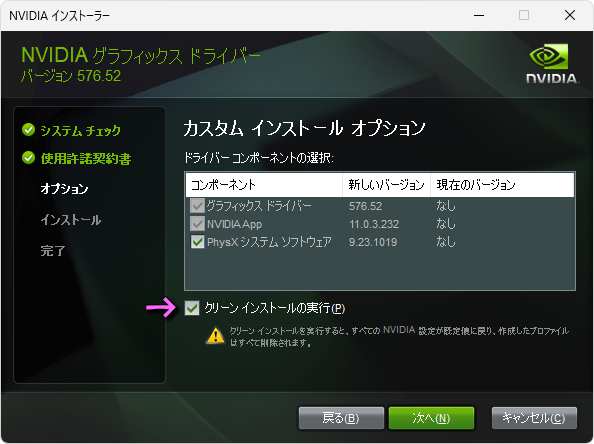The width and height of the screenshot is (594, 444).
Task: Toggle the クリーン インストールの実行 checkbox
Action: click(192, 308)
